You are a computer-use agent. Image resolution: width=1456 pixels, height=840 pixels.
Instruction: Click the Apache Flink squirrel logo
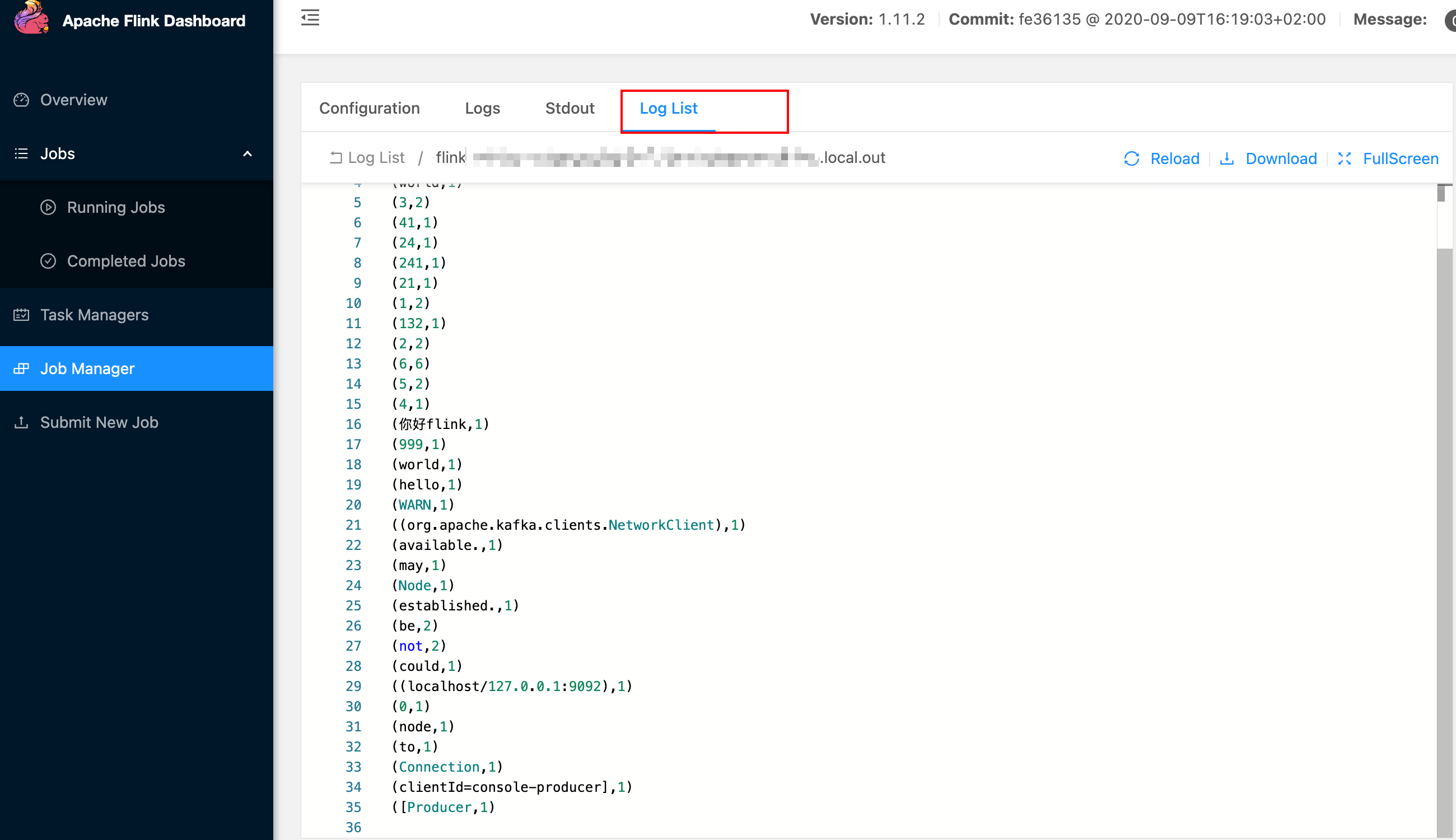31,18
